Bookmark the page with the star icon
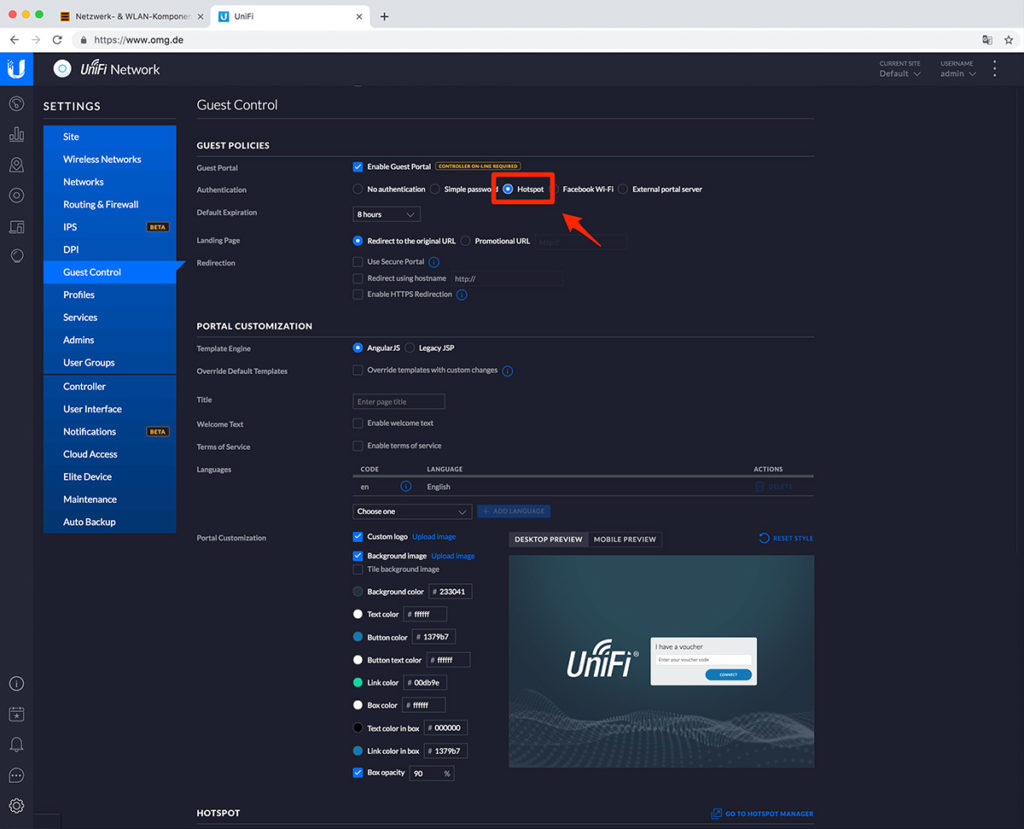Viewport: 1024px width, 829px height. tap(1008, 40)
